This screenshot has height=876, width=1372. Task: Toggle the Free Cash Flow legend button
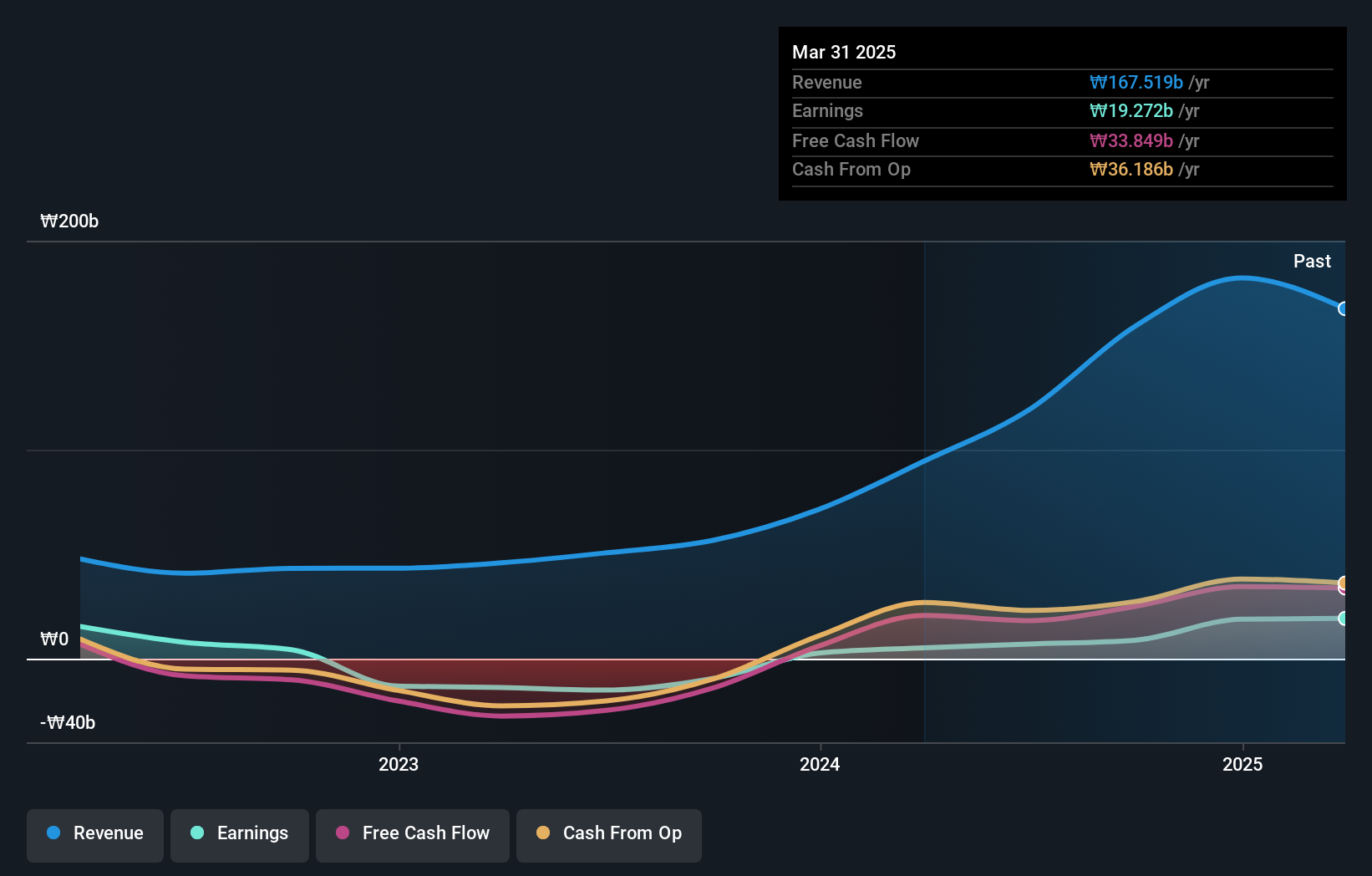[413, 835]
